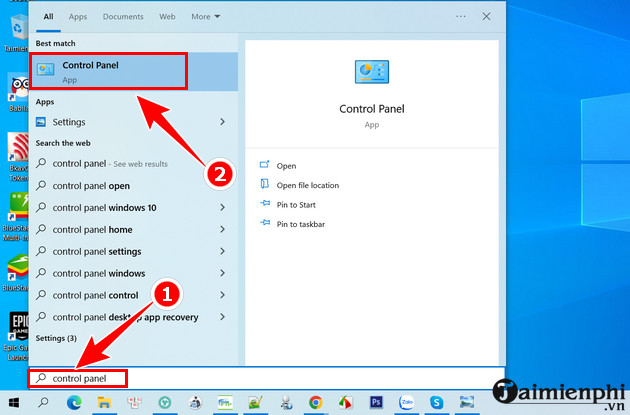Click the Settings label in Apps section
This screenshot has height=415, width=630.
pyautogui.click(x=69, y=122)
